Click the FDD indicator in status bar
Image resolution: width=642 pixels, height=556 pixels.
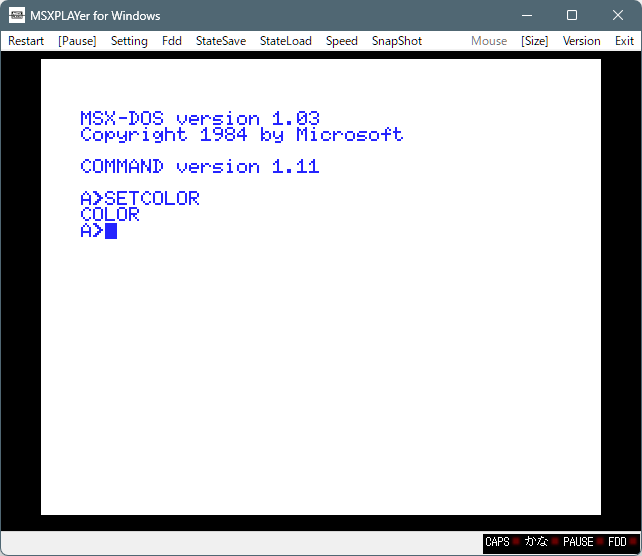coord(622,542)
